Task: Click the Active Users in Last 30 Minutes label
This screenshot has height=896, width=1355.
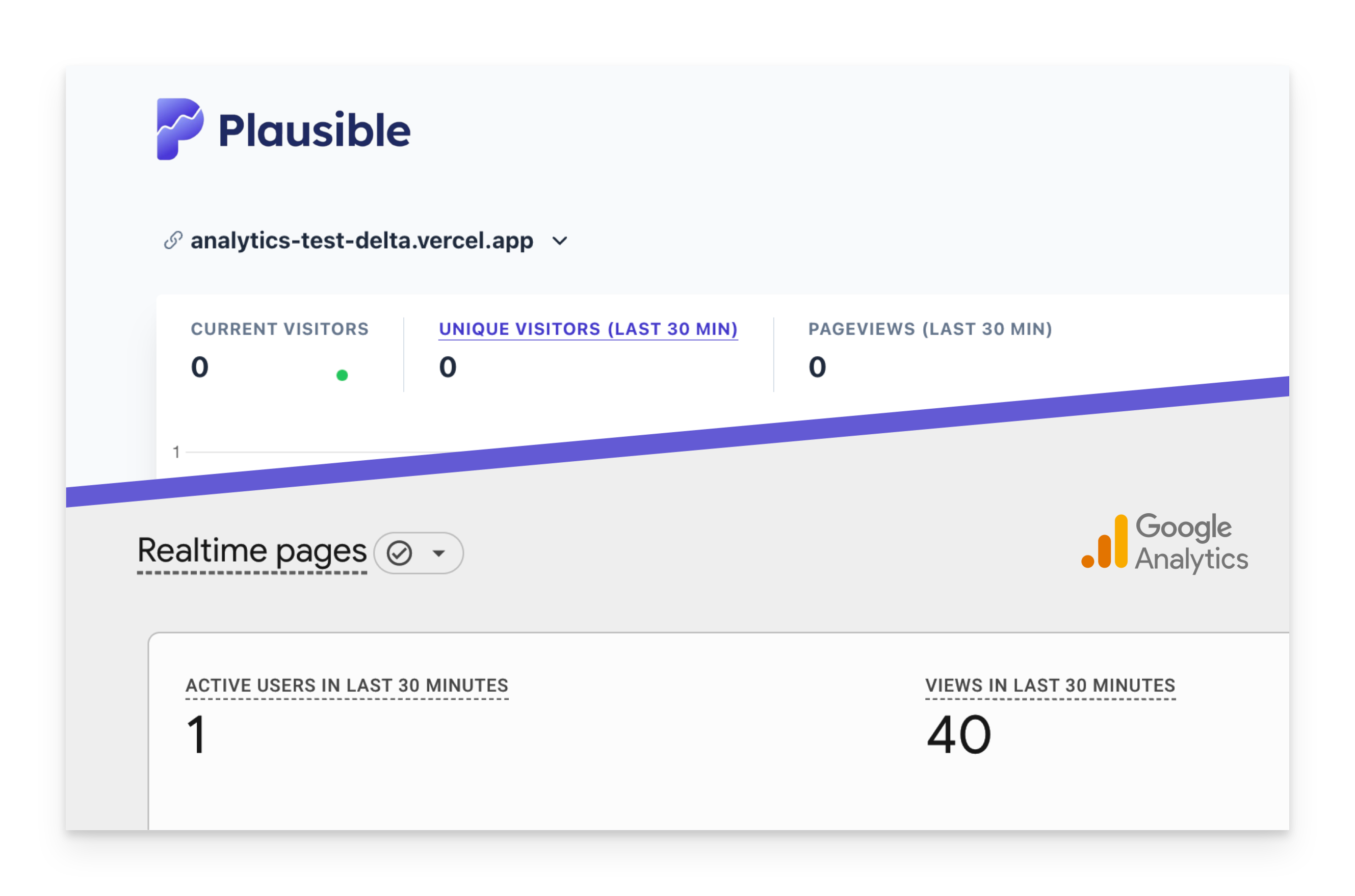Action: click(x=346, y=684)
